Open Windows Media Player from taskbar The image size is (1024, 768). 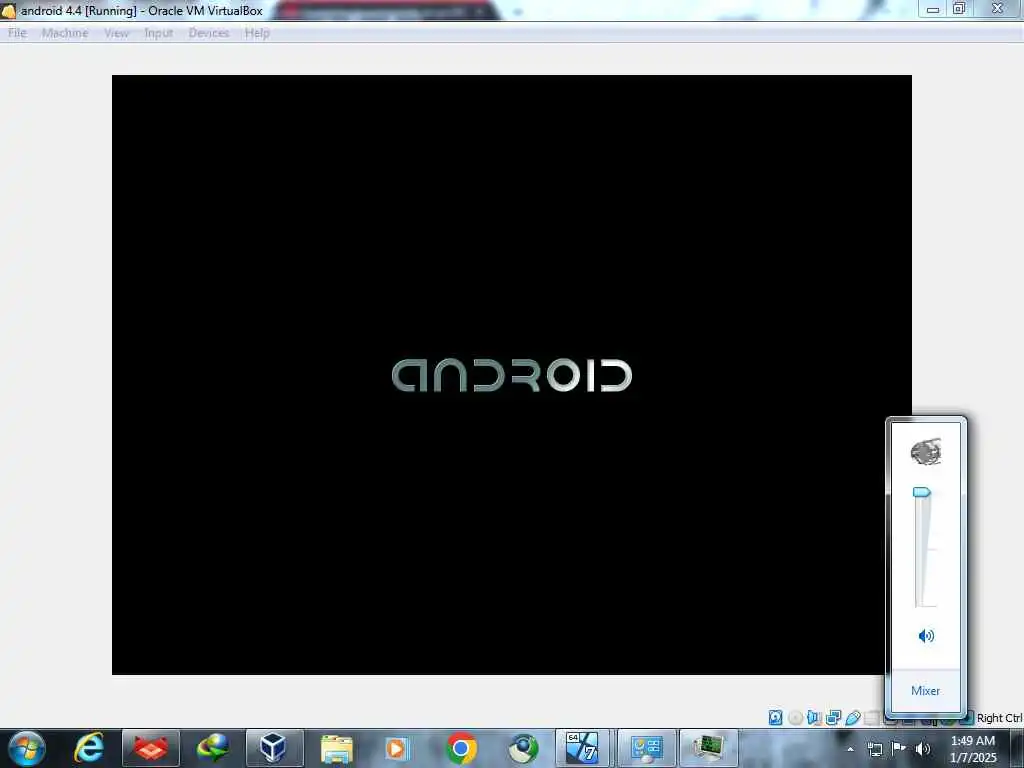pyautogui.click(x=398, y=748)
